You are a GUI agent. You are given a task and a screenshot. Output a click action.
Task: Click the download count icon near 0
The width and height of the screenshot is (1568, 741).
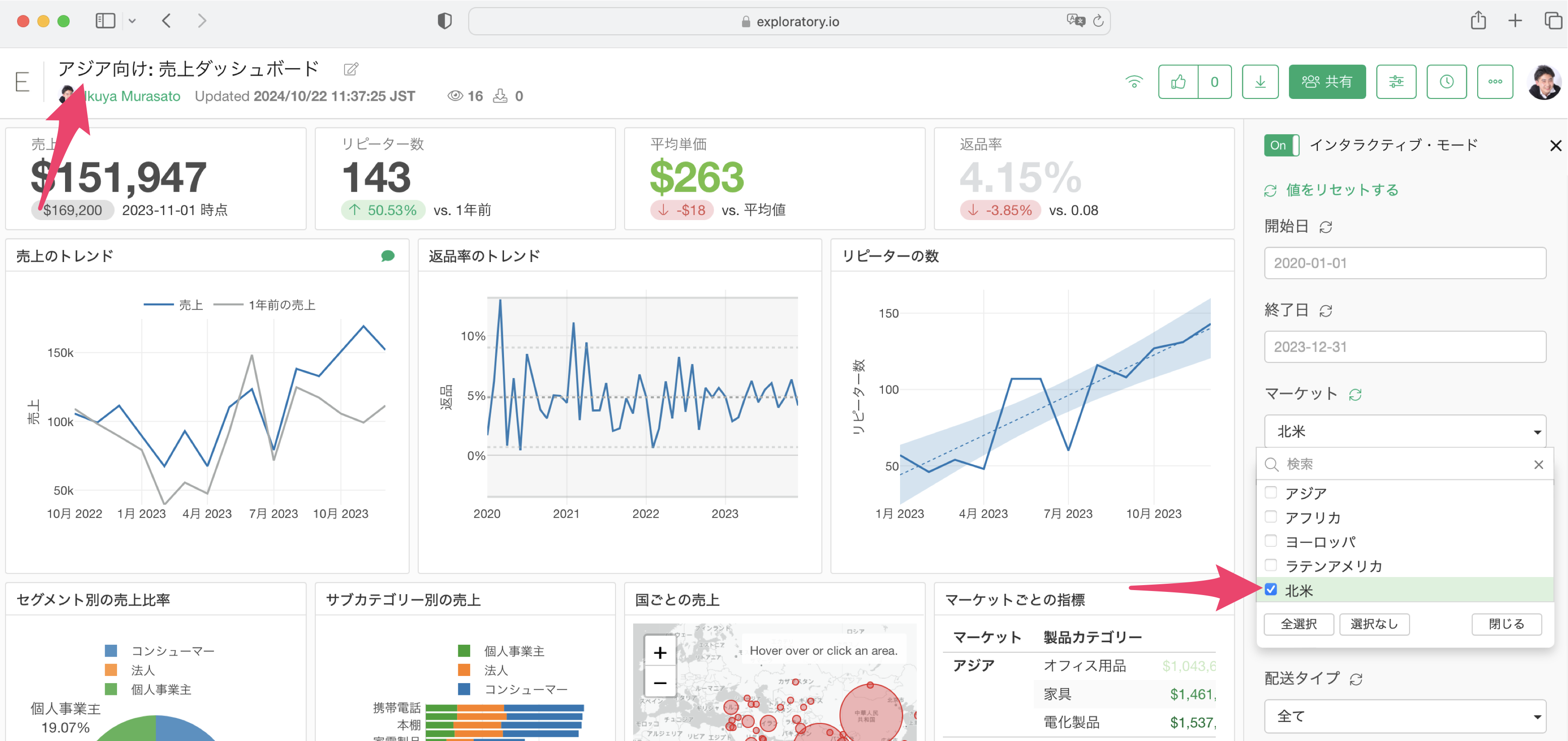pyautogui.click(x=500, y=96)
